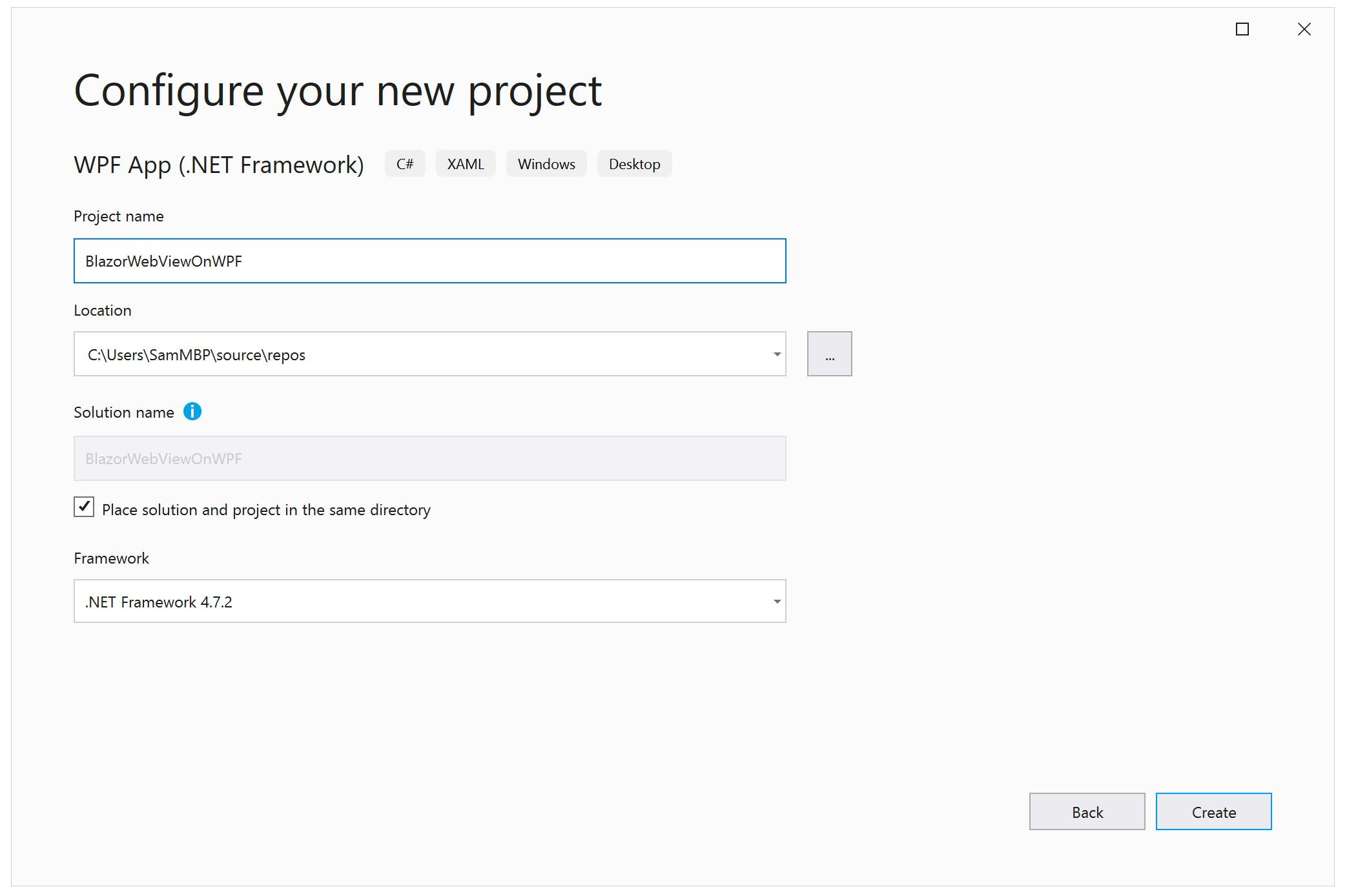Click the disabled Solution name field

pos(429,458)
